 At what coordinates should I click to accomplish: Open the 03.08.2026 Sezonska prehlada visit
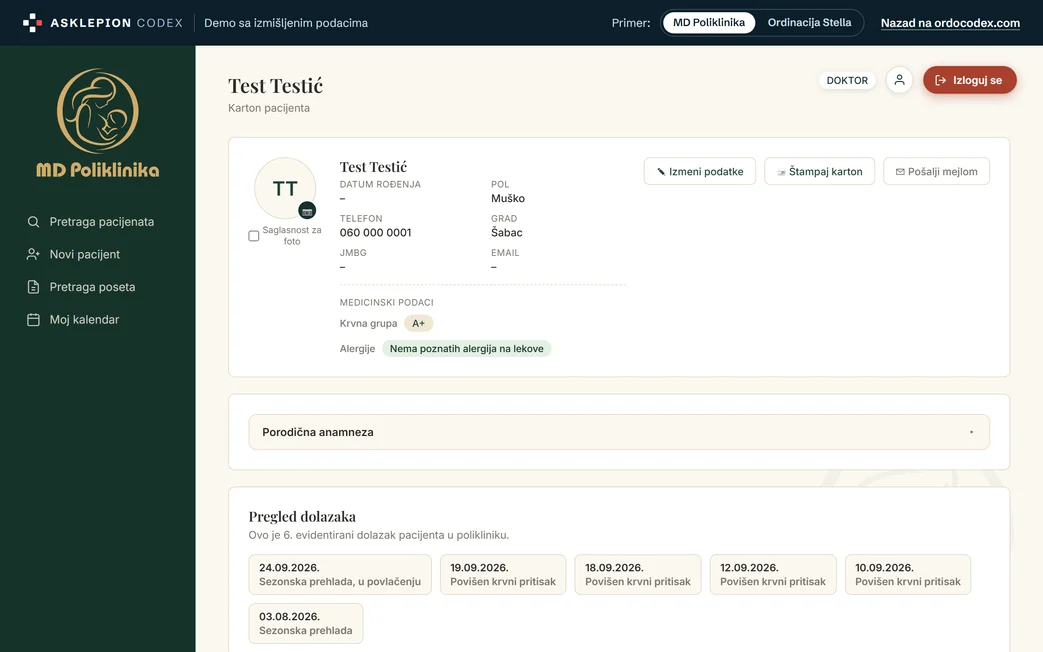tap(306, 623)
